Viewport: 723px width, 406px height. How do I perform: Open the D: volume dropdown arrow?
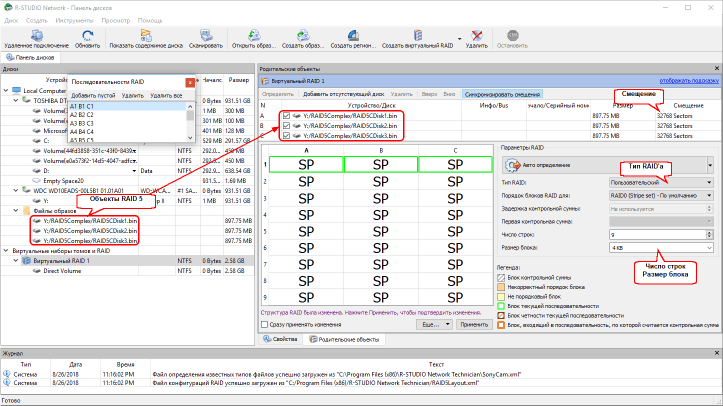[134, 171]
